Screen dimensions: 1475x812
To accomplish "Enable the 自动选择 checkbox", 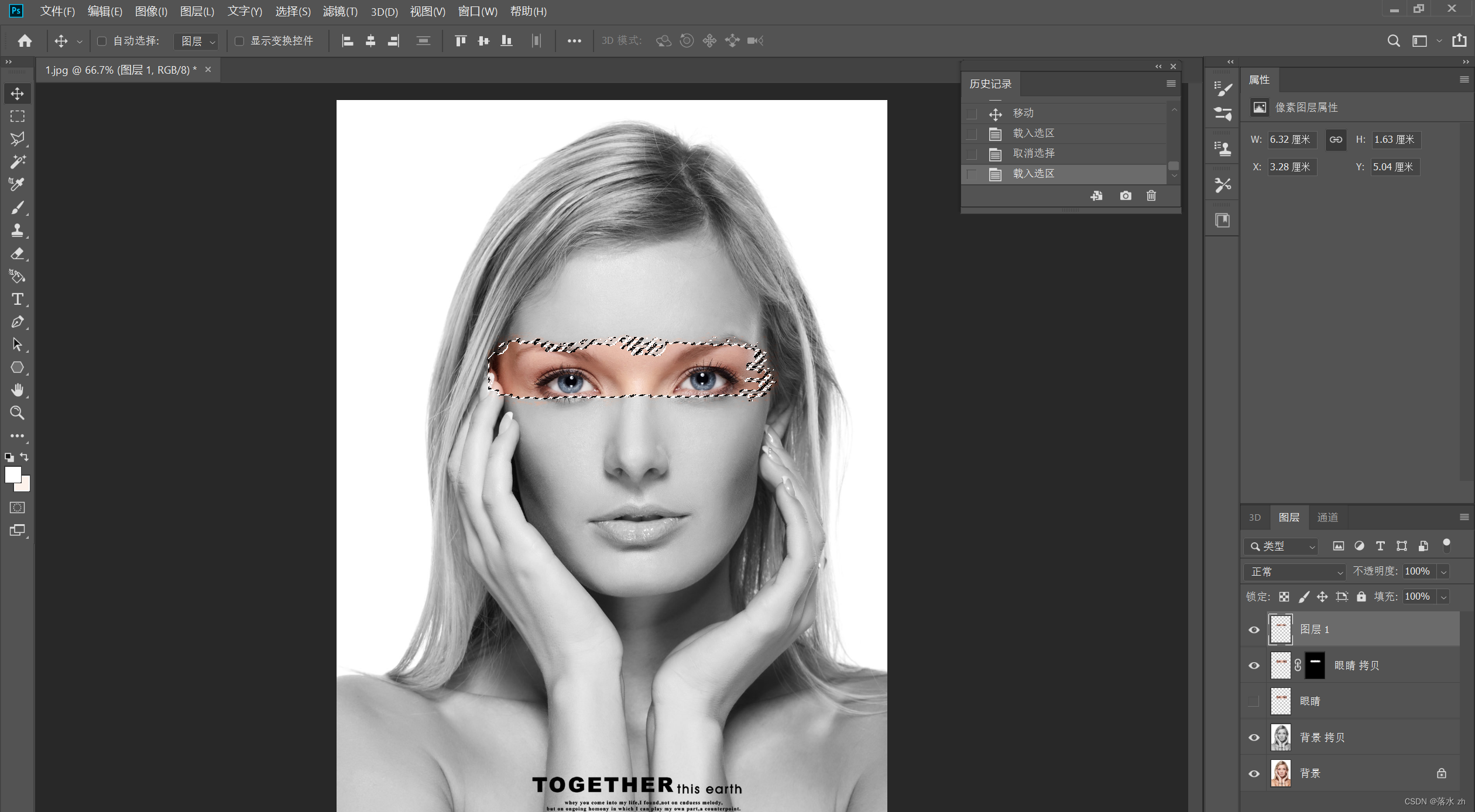I will (102, 41).
